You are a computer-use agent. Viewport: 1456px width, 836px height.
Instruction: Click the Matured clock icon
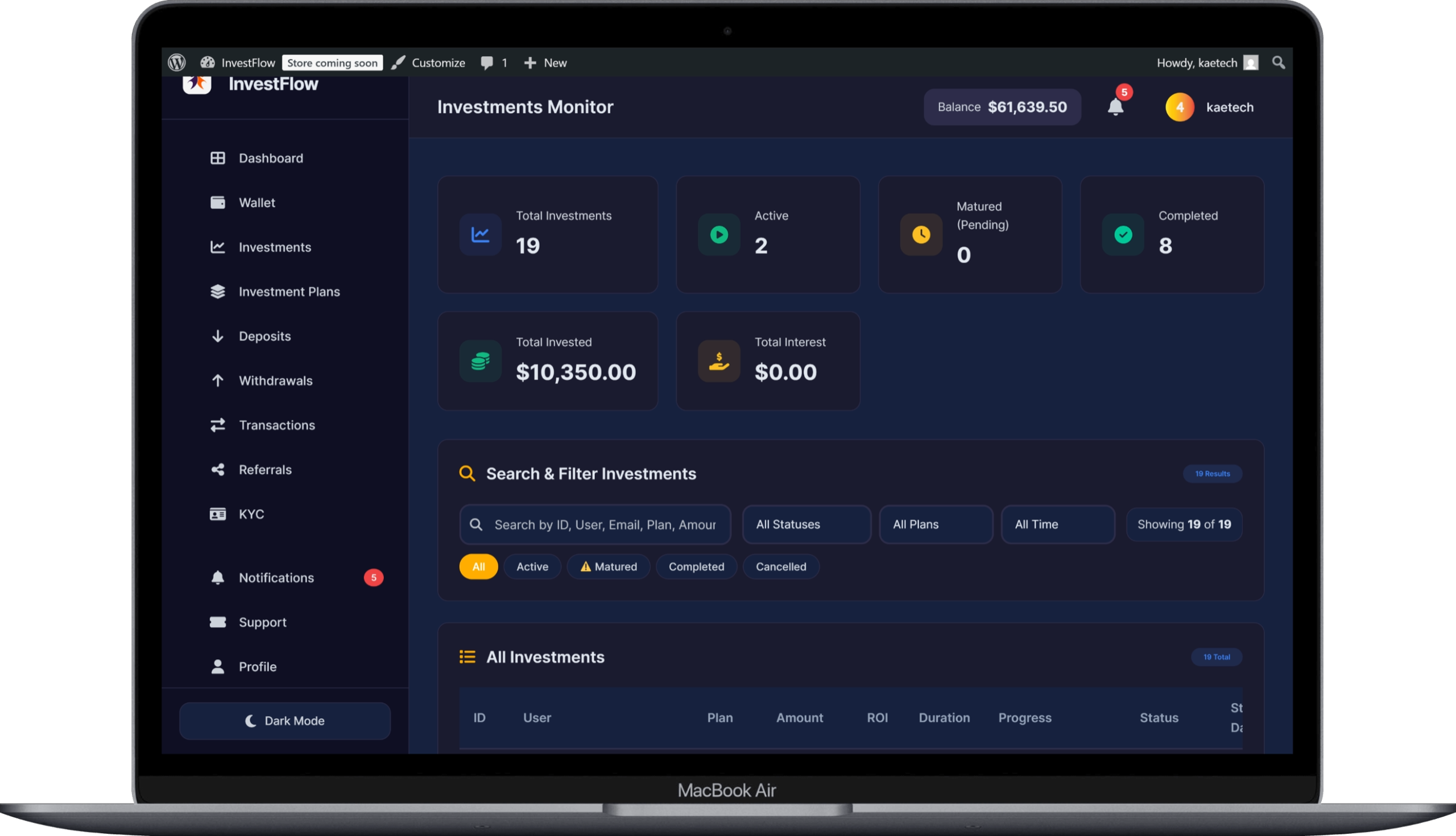point(921,234)
